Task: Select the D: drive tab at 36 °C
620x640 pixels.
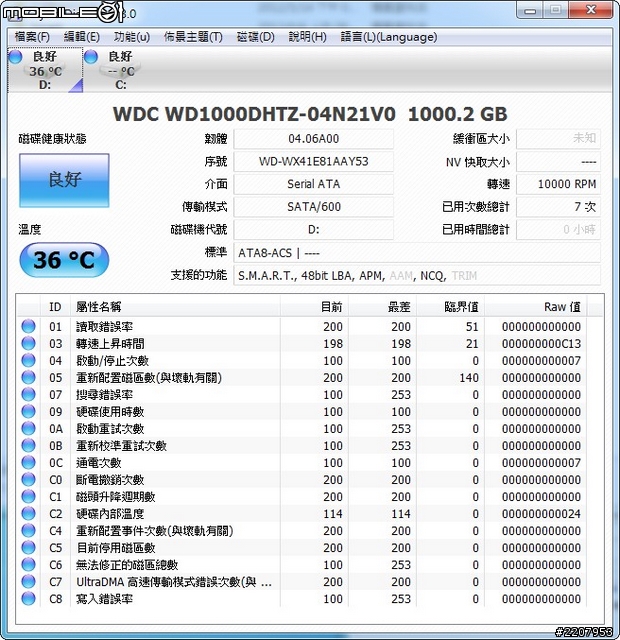Action: tap(45, 70)
